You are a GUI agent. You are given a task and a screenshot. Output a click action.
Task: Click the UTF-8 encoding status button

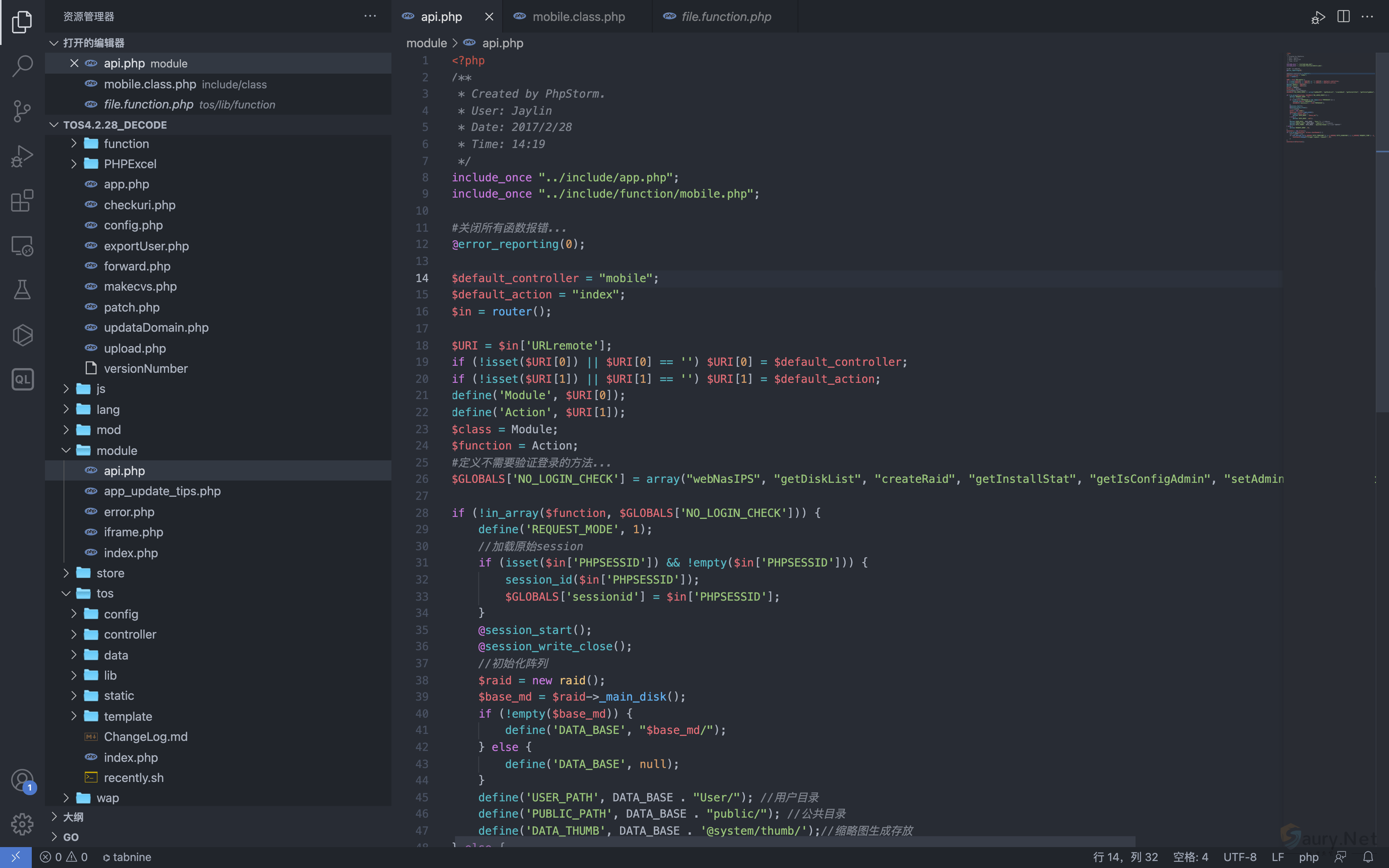(1240, 856)
